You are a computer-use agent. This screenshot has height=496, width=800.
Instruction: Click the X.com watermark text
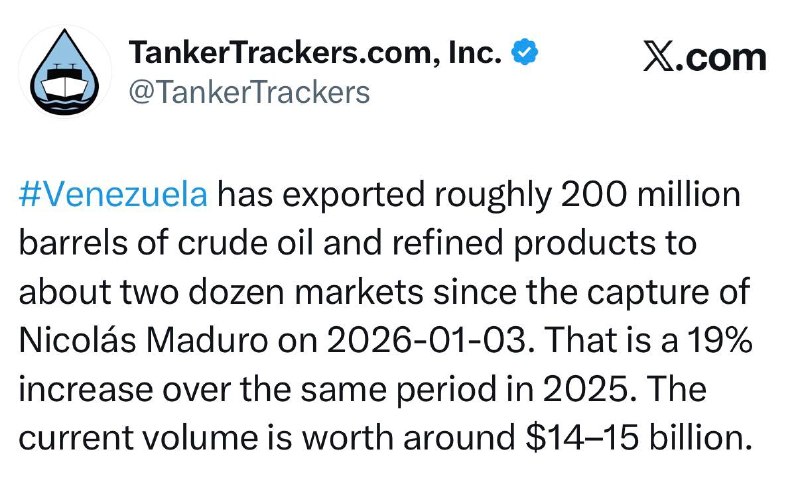(705, 57)
